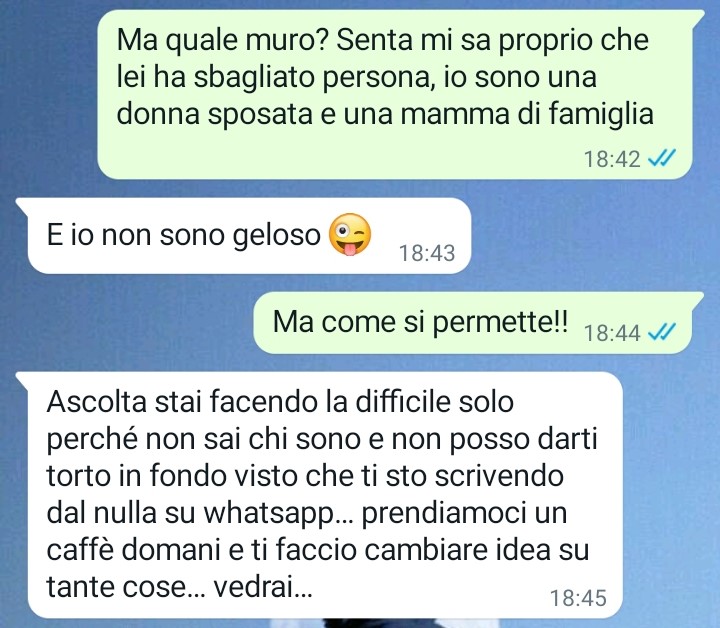Image resolution: width=720 pixels, height=628 pixels.
Task: Tap the winking tongue emoji
Action: [x=350, y=235]
